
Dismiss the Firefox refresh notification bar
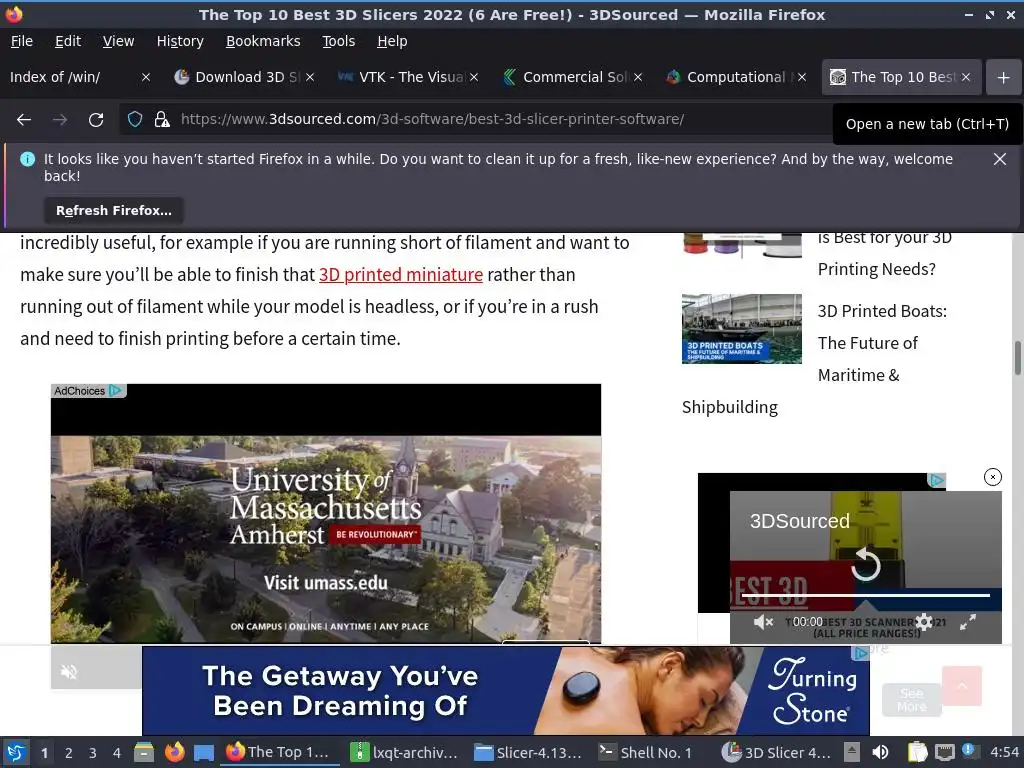(999, 159)
